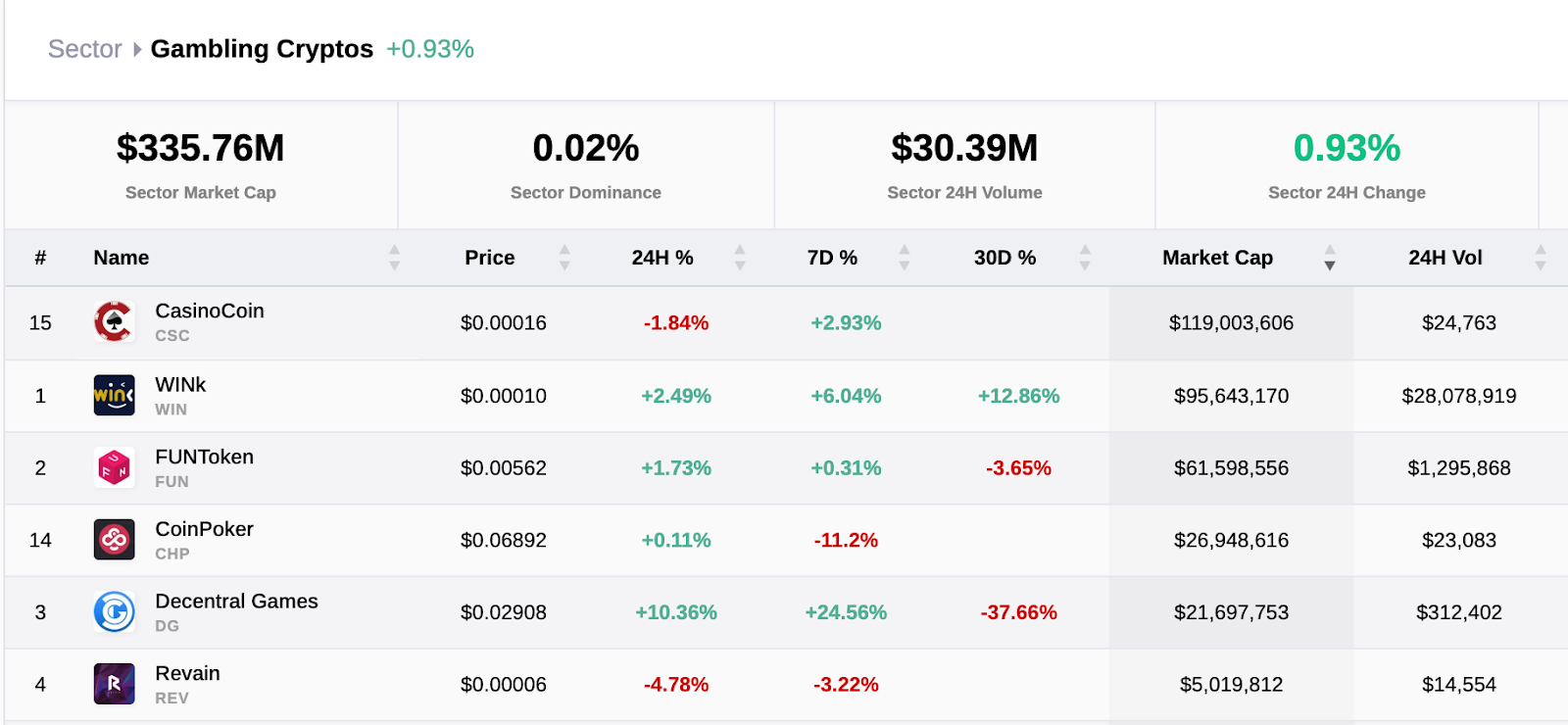This screenshot has width=1568, height=725.
Task: Select the 0.02% sector dominance value
Action: 586,148
